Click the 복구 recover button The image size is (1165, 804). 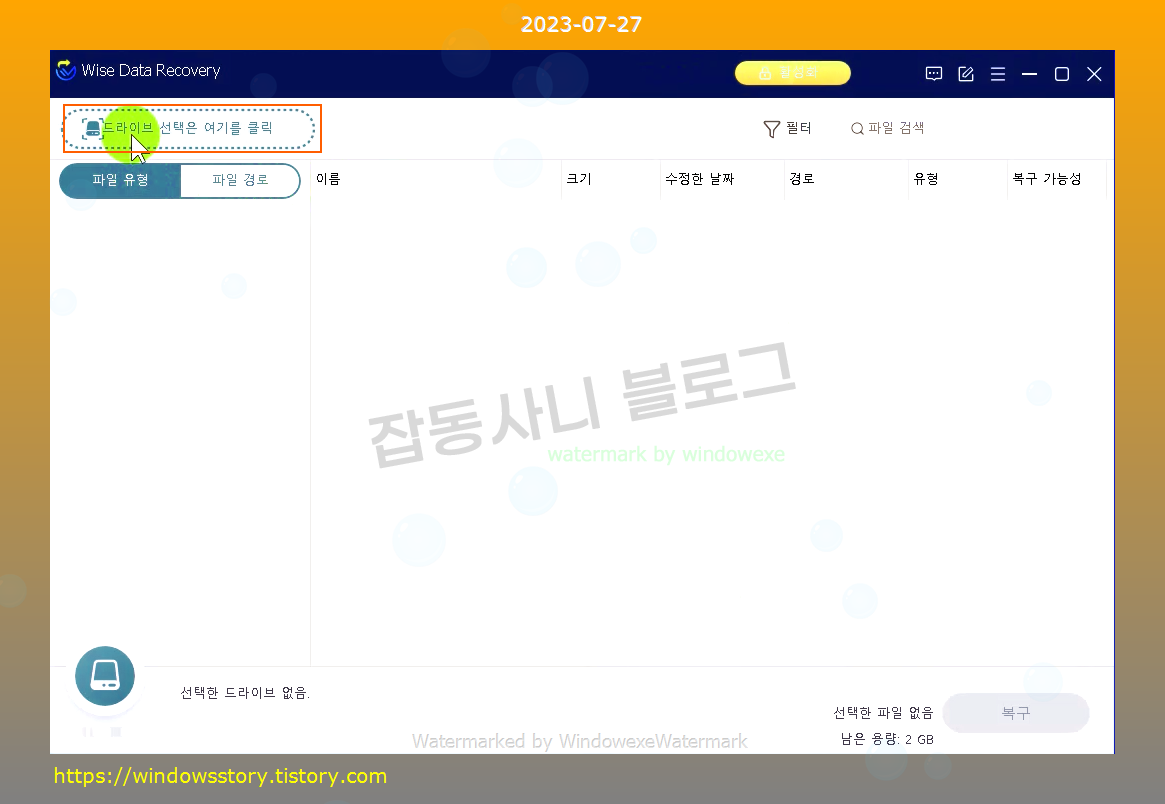pyautogui.click(x=1016, y=713)
